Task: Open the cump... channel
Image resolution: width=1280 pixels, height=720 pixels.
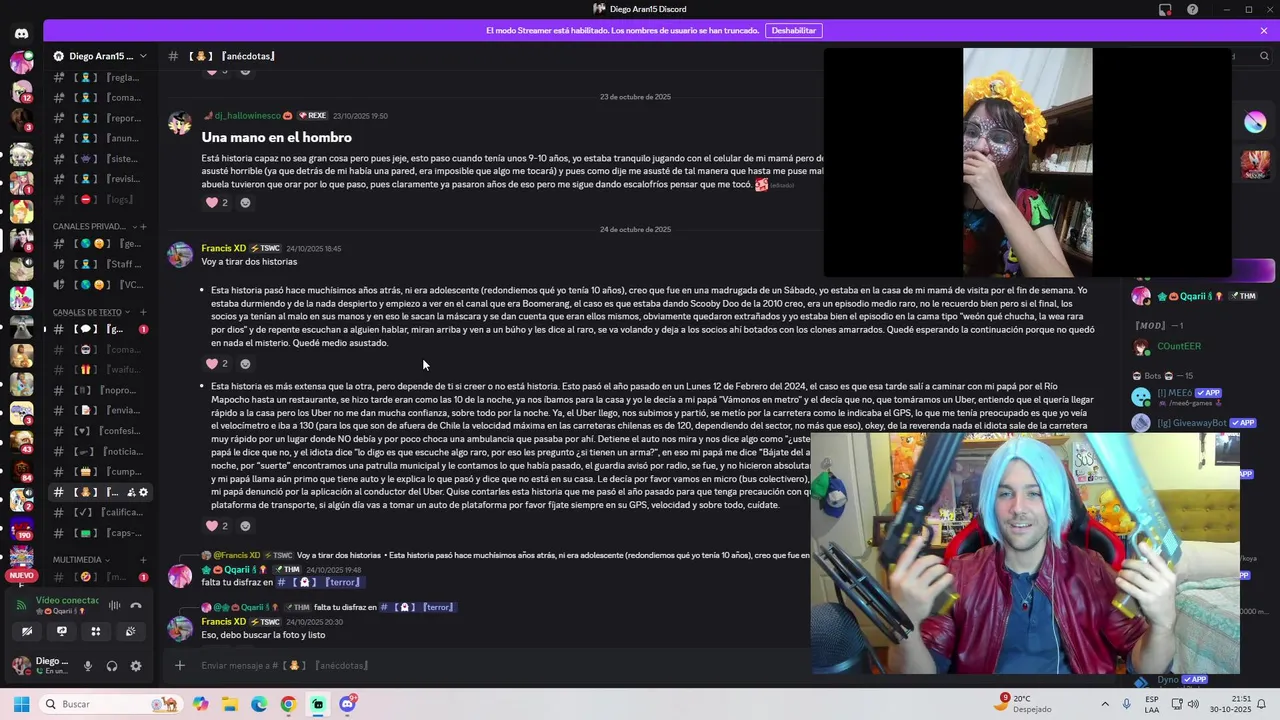Action: [x=100, y=472]
